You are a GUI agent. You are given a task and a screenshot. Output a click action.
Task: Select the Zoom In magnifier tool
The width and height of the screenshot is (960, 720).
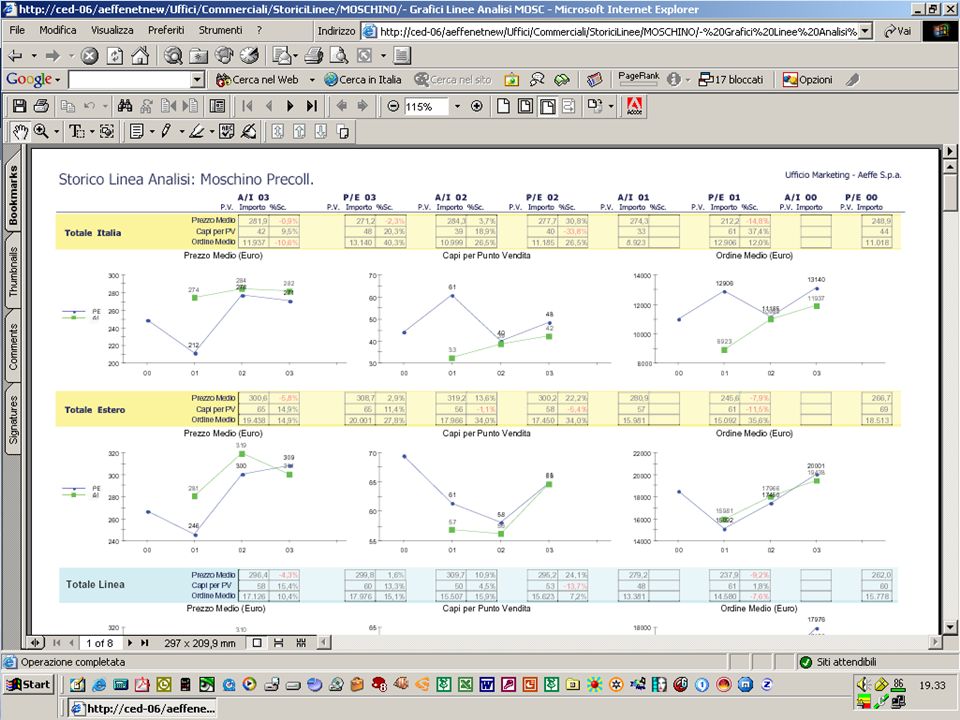pyautogui.click(x=41, y=131)
